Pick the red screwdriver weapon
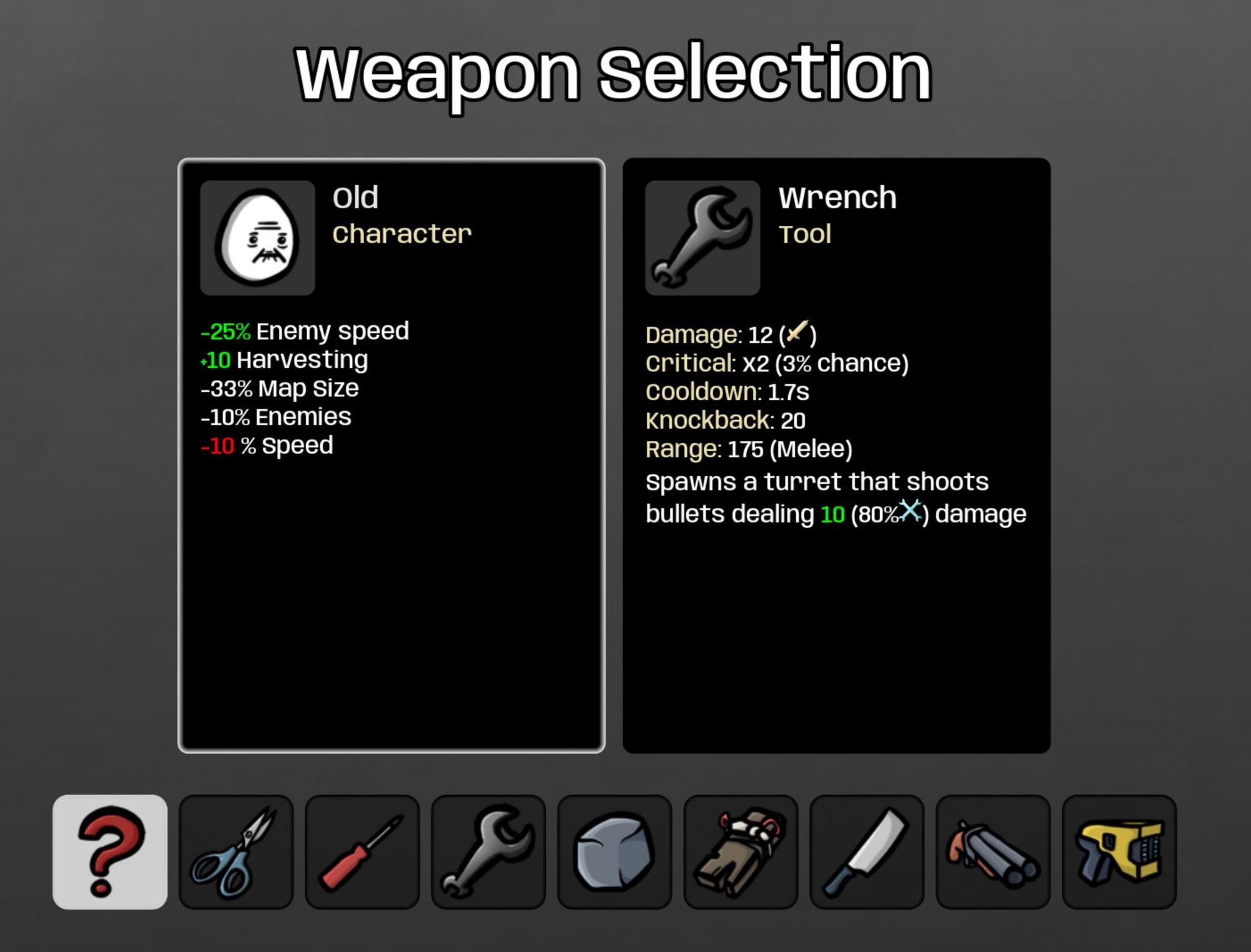 362,851
